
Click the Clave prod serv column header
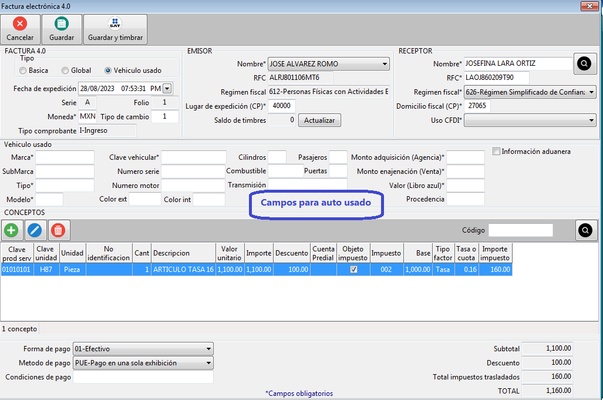click(17, 253)
